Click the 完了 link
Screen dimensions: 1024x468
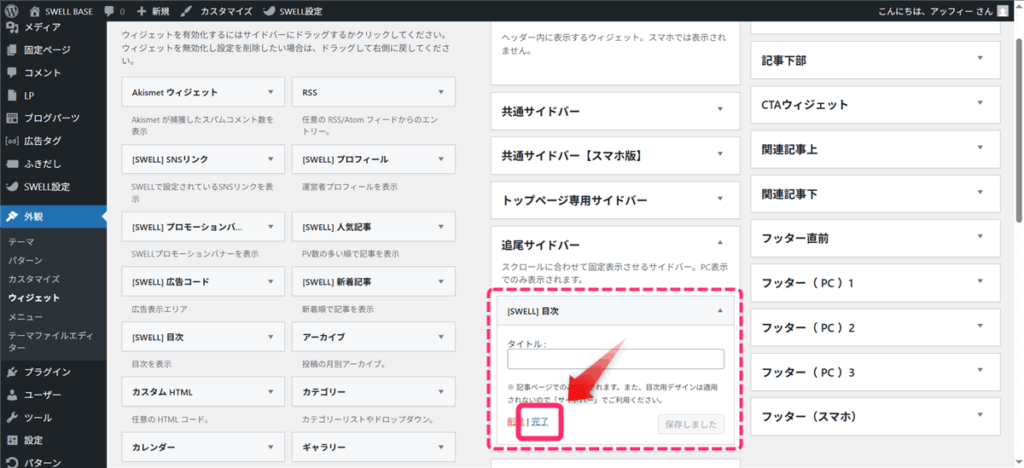(x=539, y=422)
